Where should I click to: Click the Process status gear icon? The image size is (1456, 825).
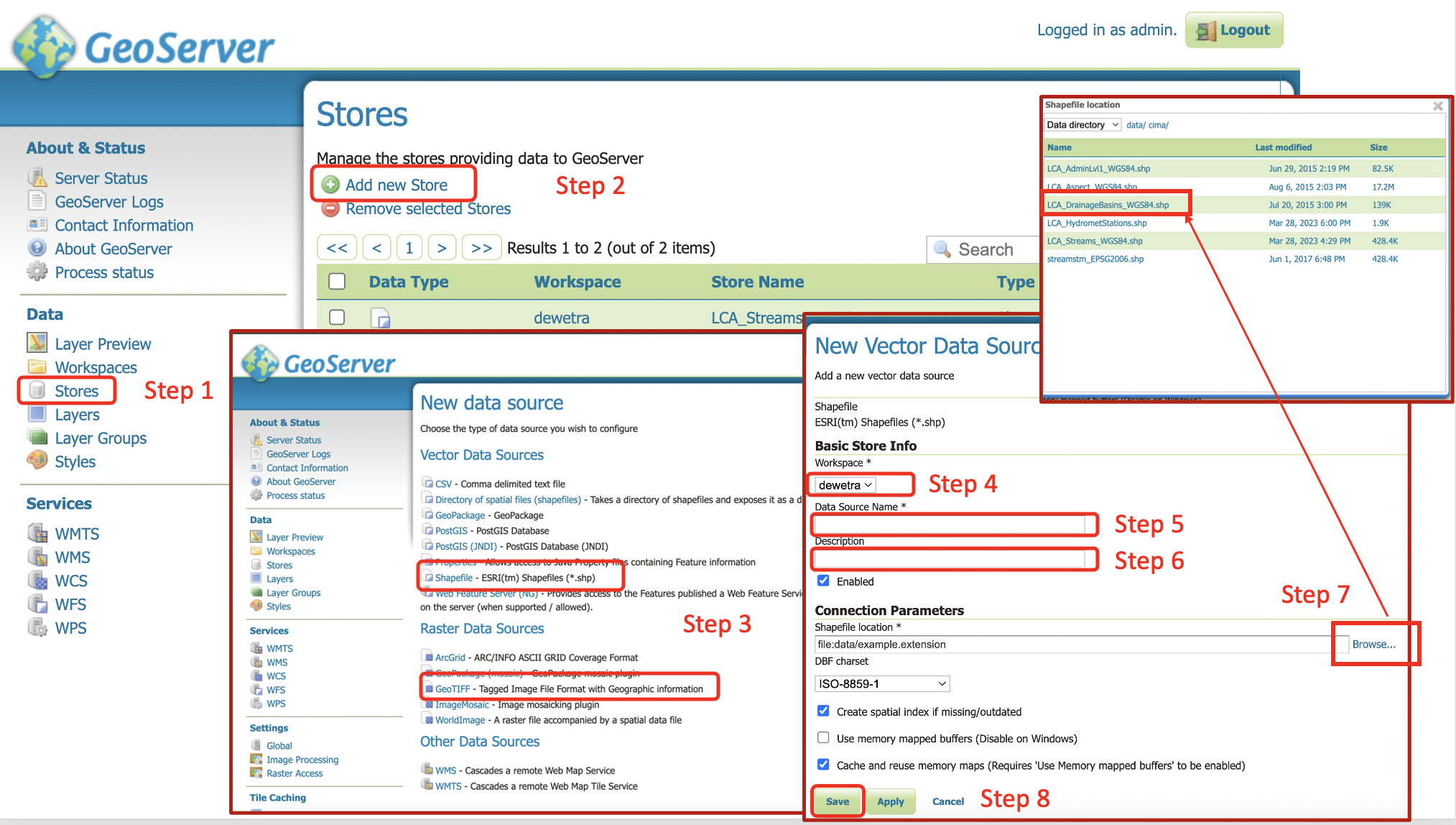coord(37,272)
